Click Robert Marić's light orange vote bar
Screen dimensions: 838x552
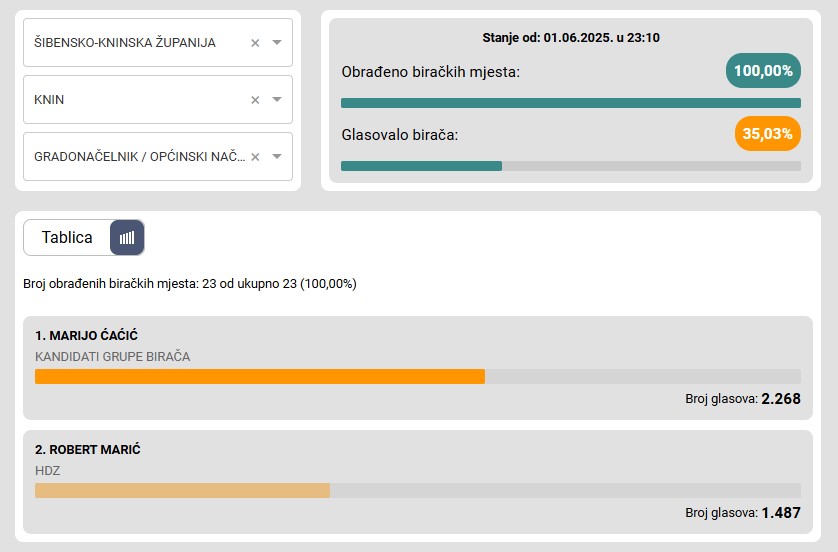(182, 491)
